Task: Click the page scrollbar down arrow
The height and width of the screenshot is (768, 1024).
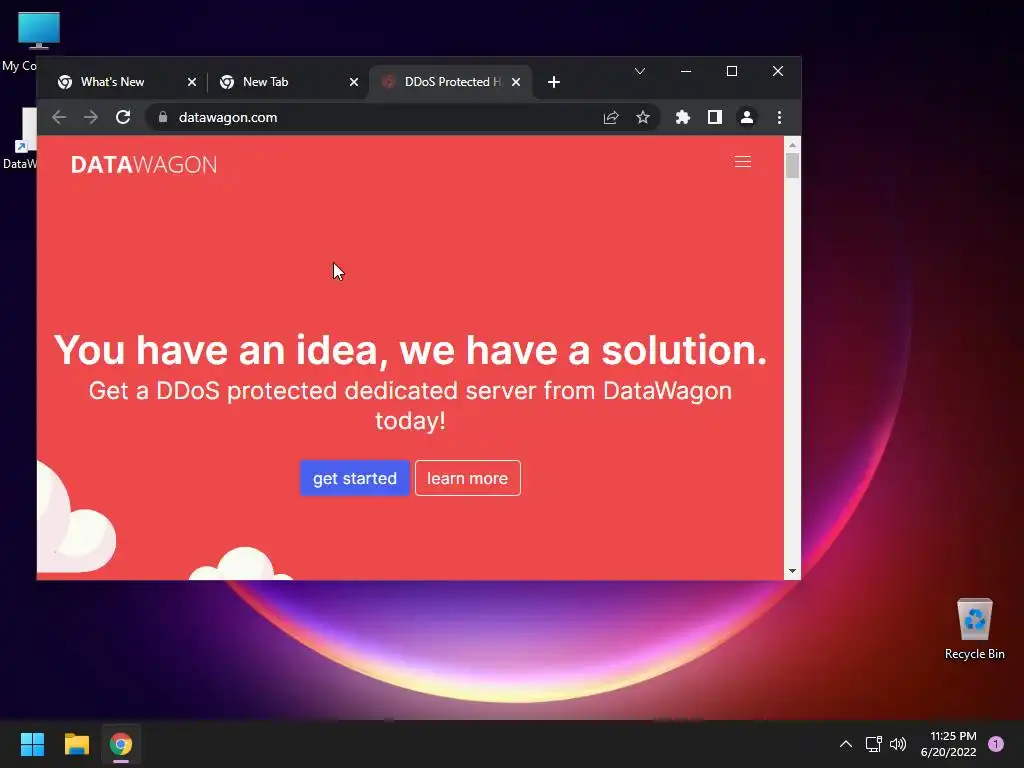Action: click(792, 571)
